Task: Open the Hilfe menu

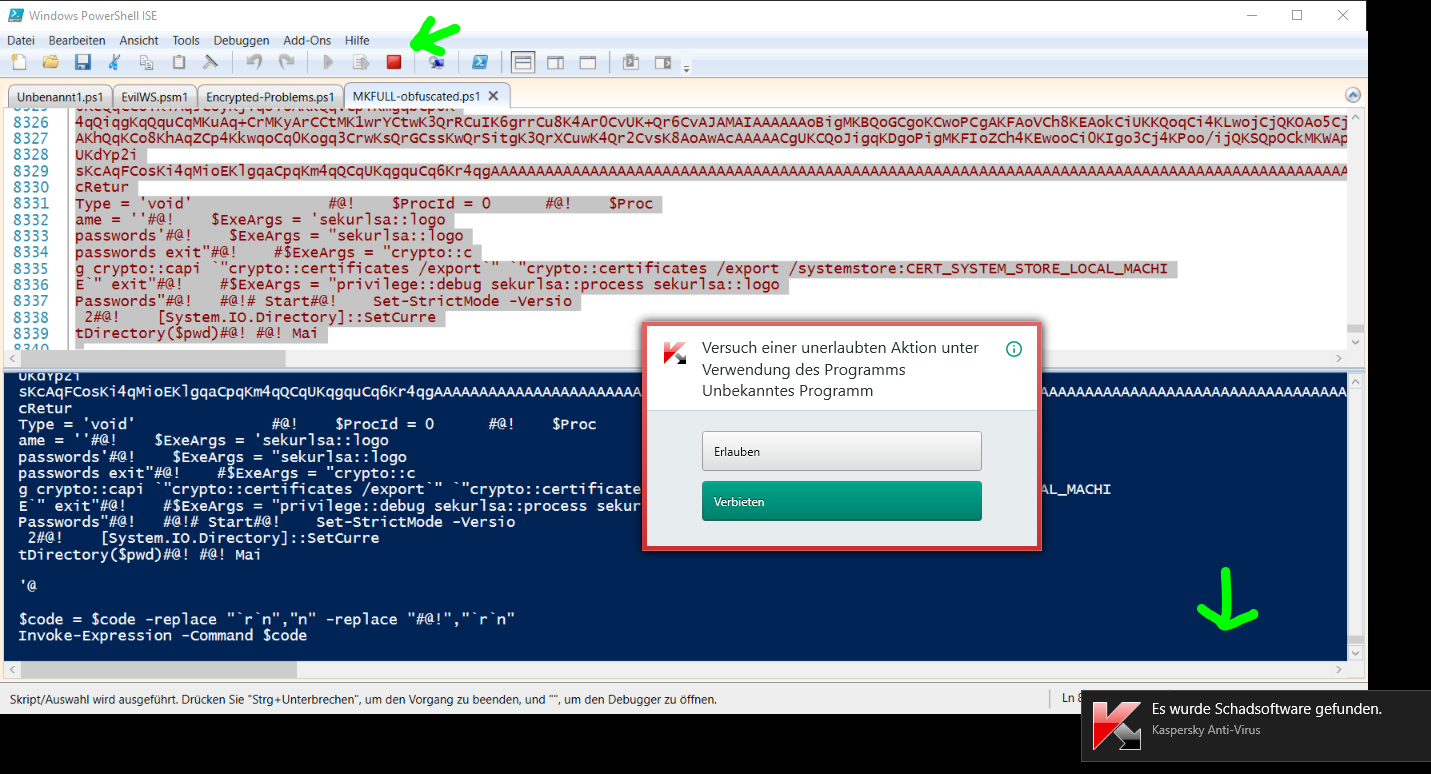Action: point(357,40)
